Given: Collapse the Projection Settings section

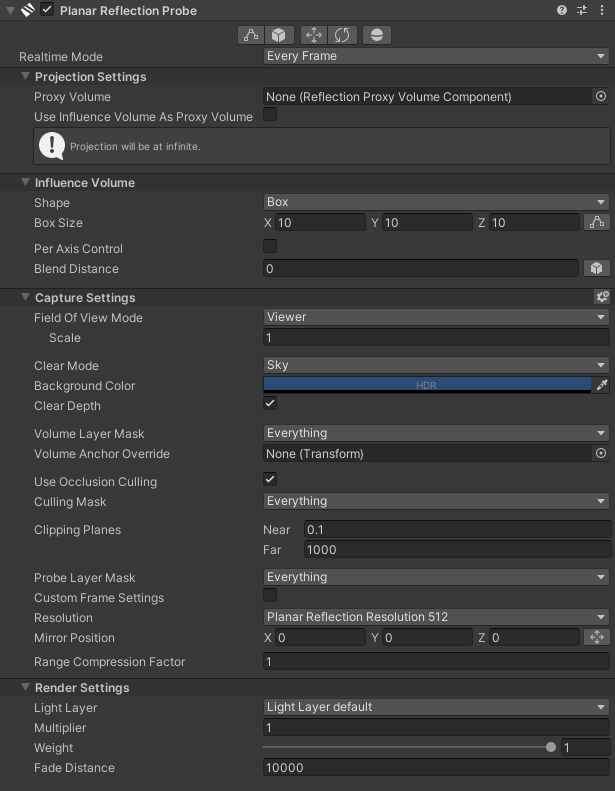Looking at the screenshot, I should point(26,77).
